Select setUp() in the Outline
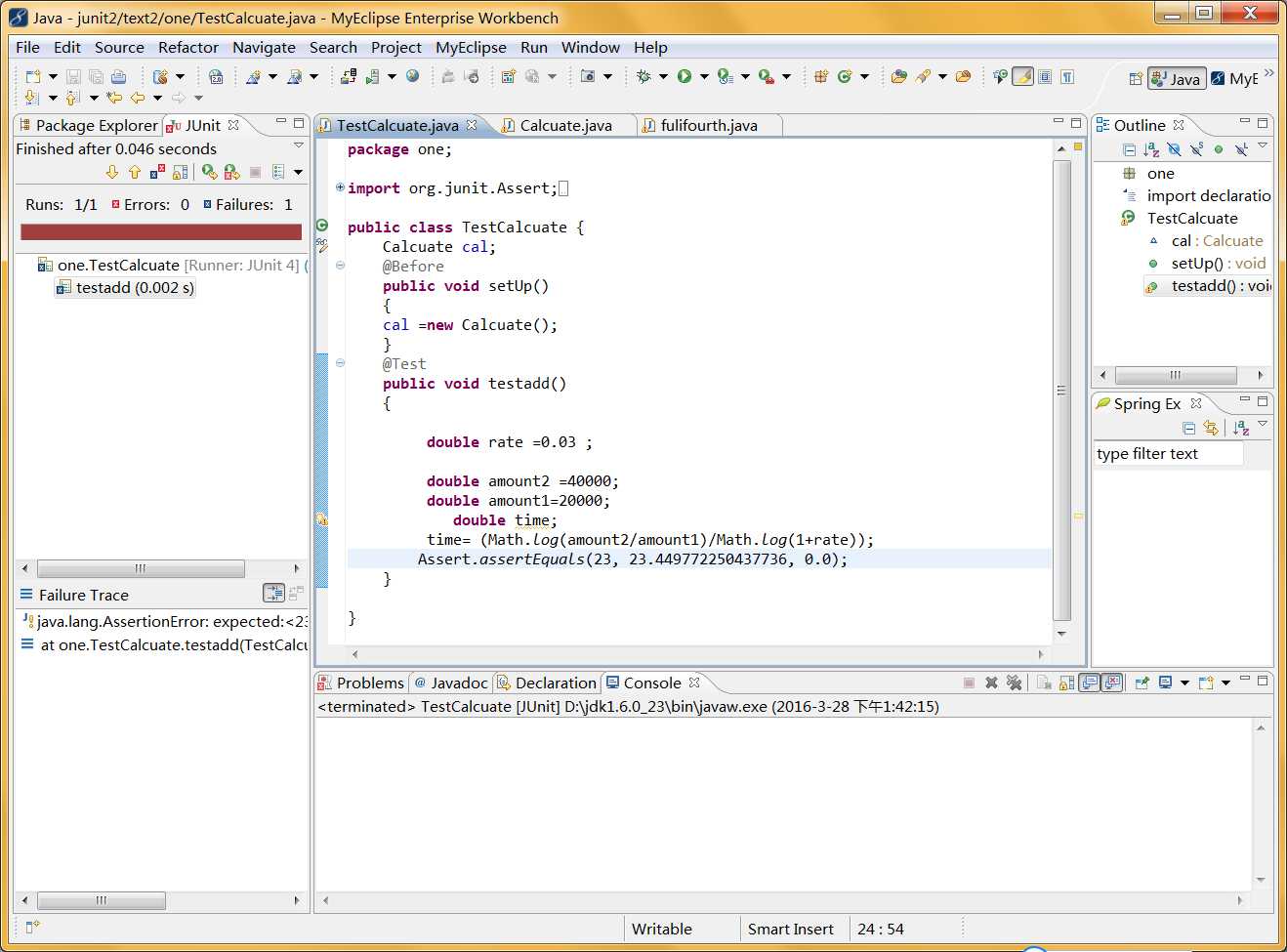Screen dimensions: 1287x952 [x=1206, y=263]
